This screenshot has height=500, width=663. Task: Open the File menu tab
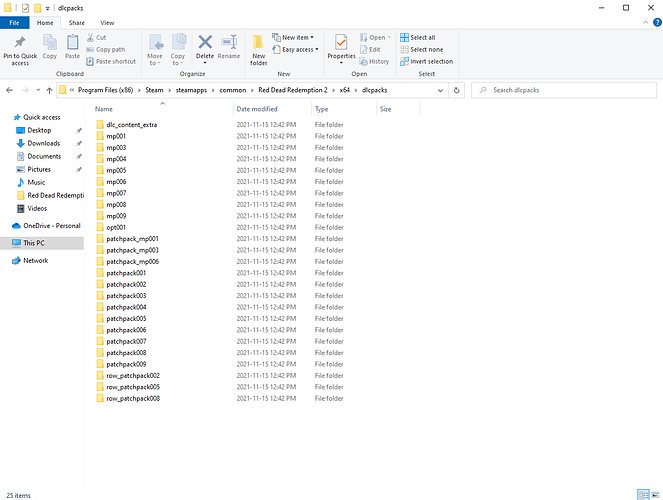pos(14,23)
